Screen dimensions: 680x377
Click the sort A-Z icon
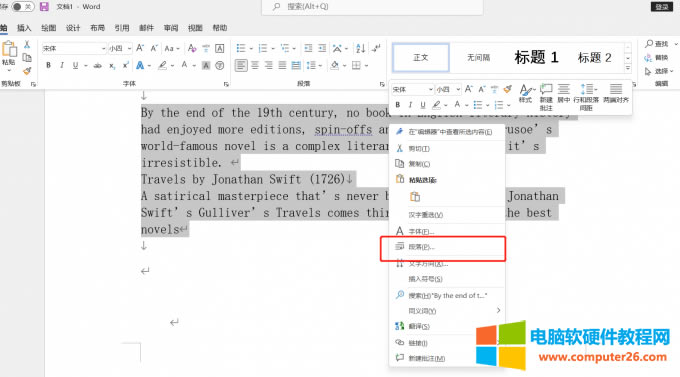360,48
